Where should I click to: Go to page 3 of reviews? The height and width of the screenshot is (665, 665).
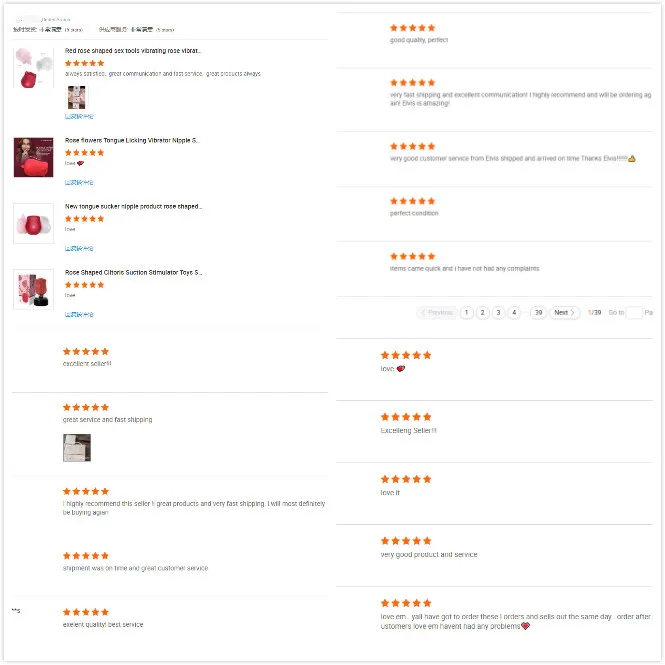click(498, 313)
